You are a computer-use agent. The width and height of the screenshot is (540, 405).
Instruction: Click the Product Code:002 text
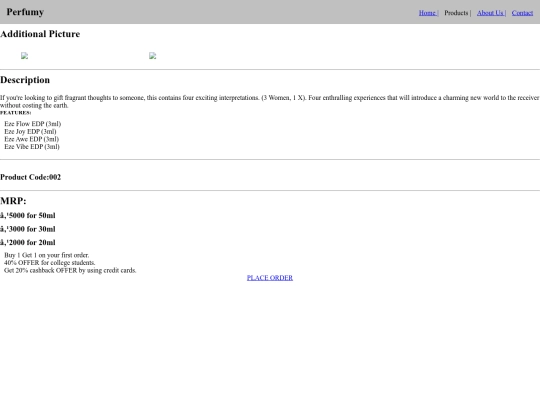[30, 177]
